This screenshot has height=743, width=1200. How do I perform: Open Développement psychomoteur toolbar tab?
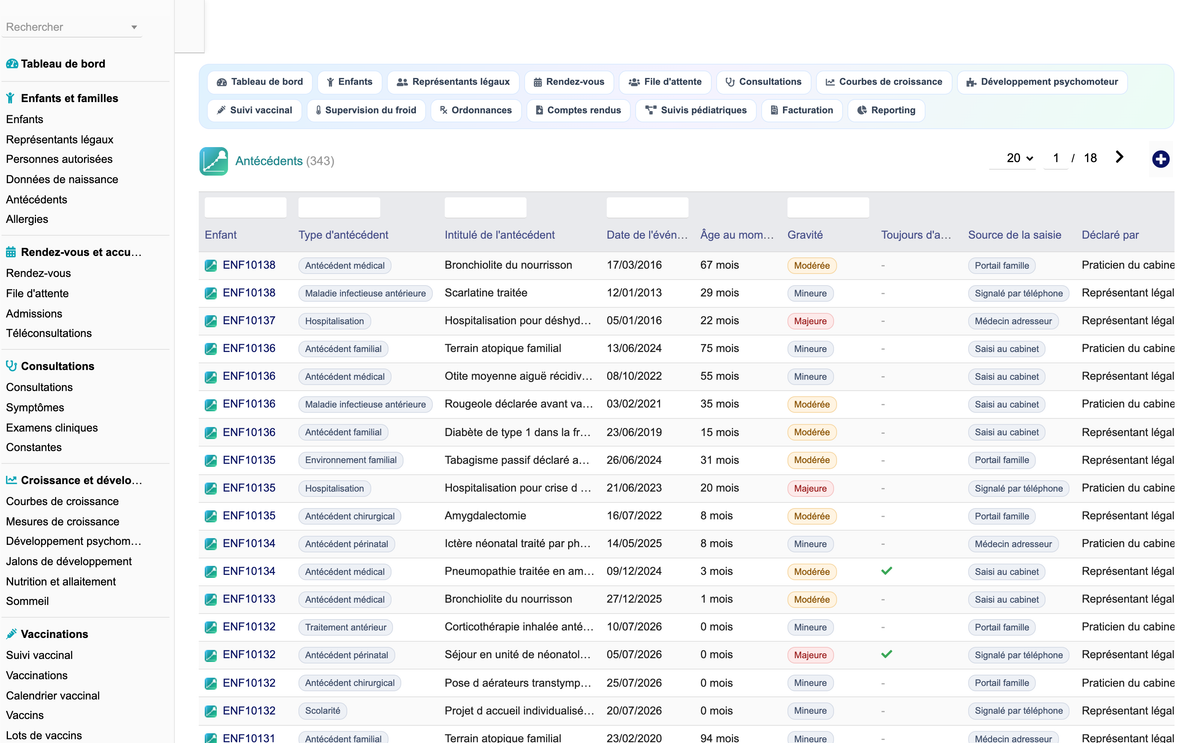click(x=1042, y=82)
